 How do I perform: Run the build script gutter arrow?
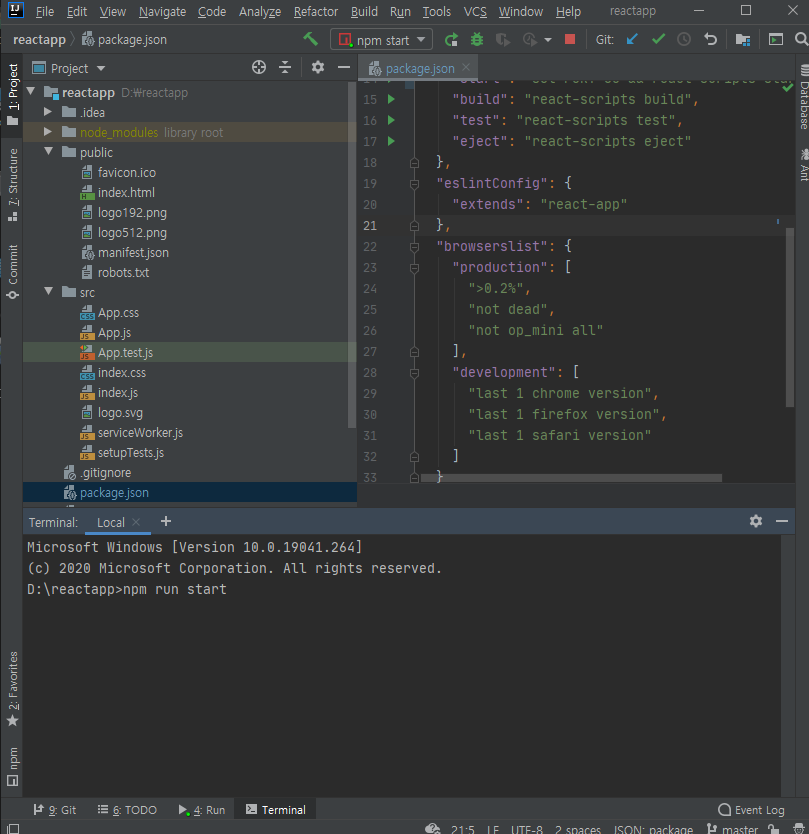point(391,99)
